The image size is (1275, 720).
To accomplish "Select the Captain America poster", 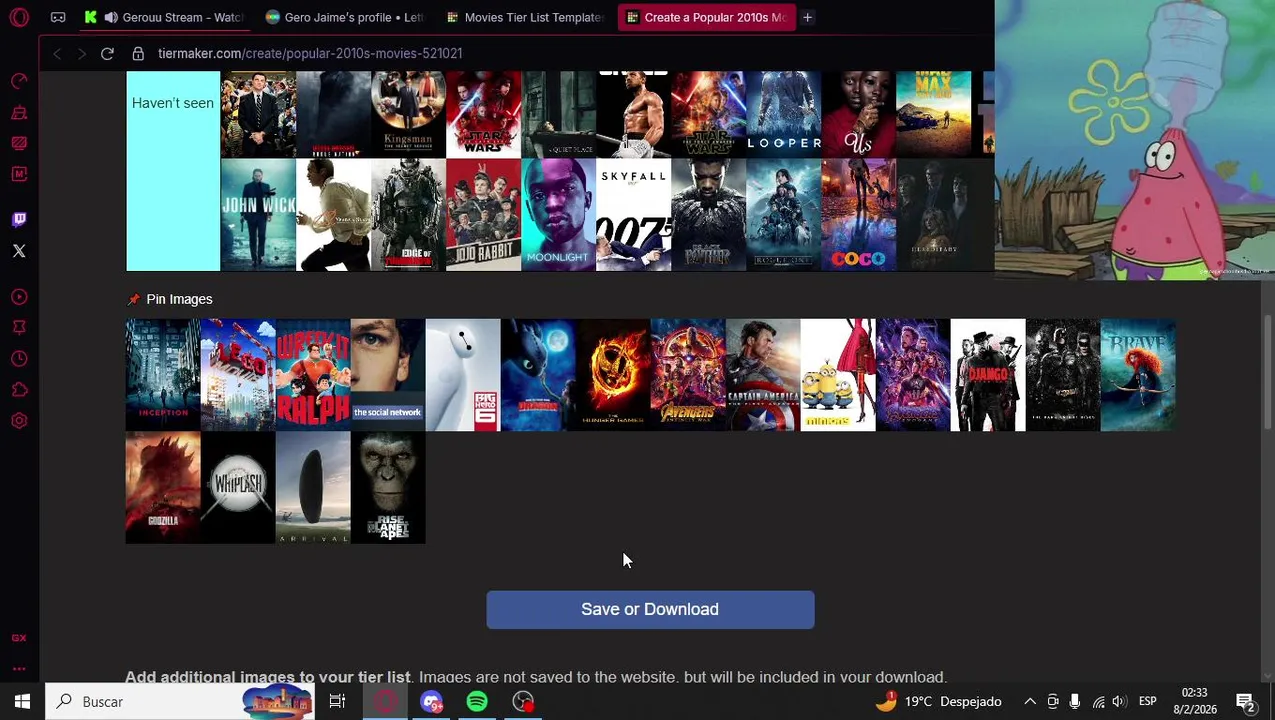I will (763, 375).
